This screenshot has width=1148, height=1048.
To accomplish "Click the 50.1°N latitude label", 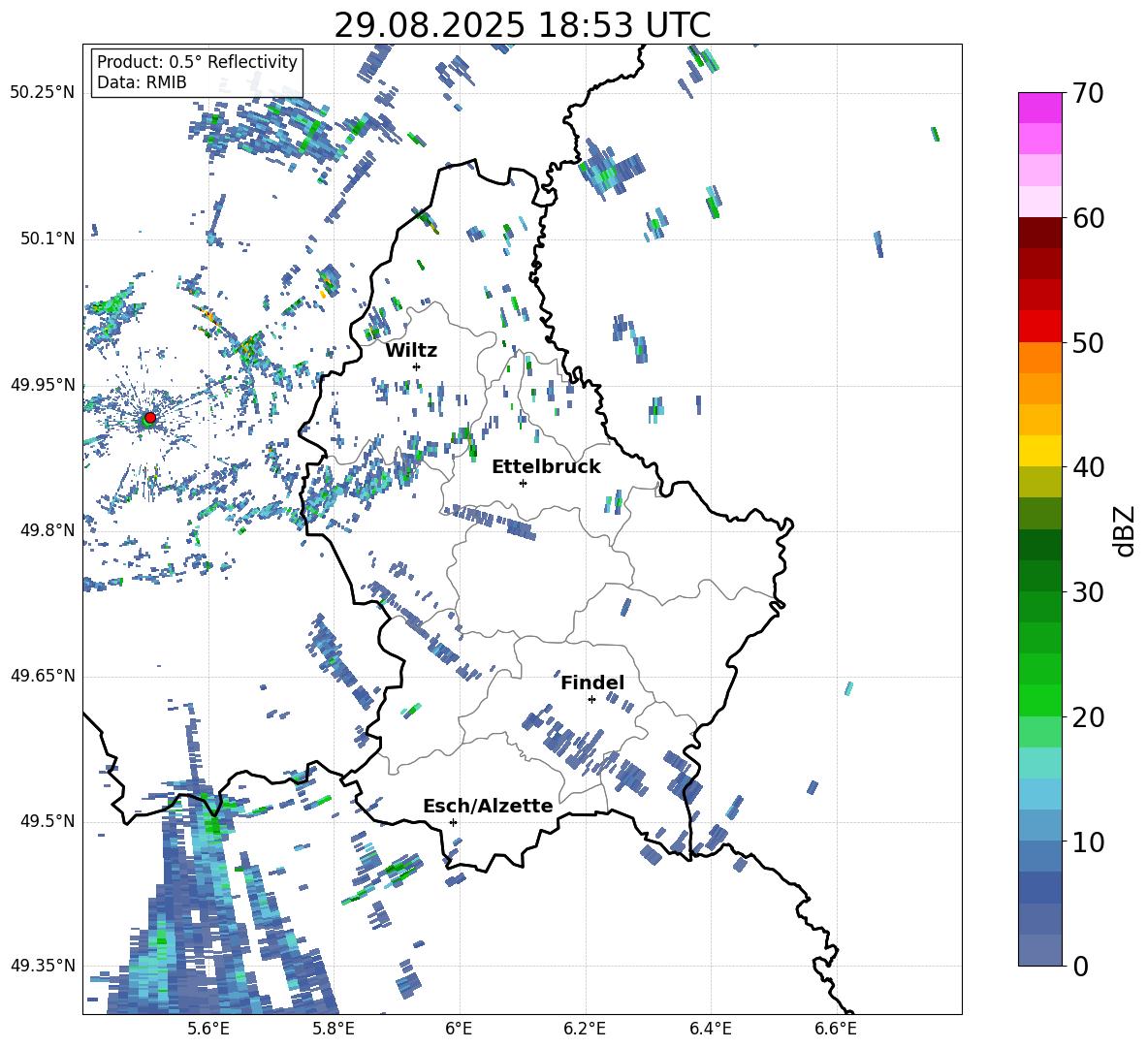I will [47, 238].
